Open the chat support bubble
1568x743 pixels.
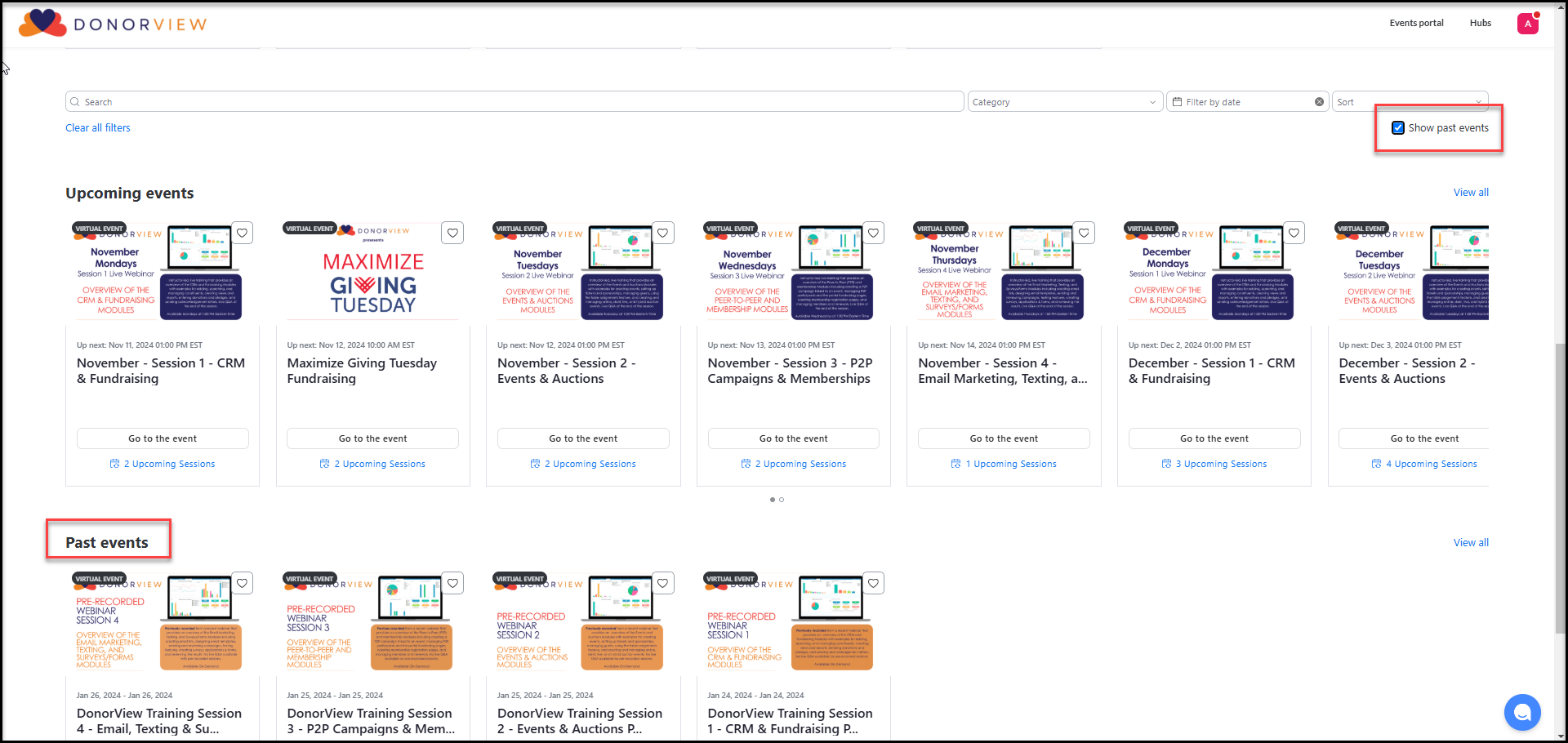[1522, 713]
